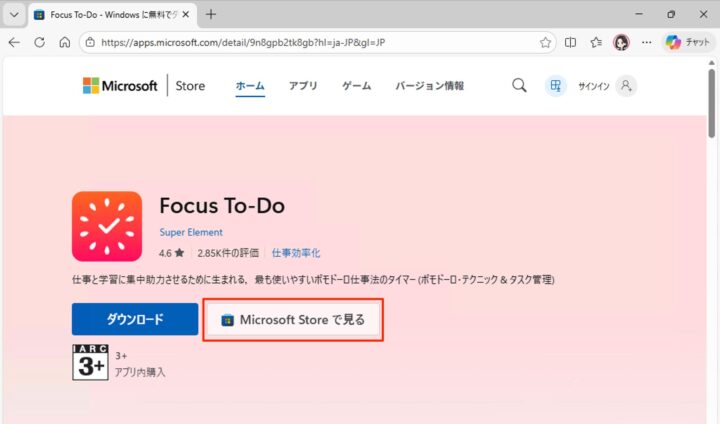Viewport: 720px width, 424px height.
Task: Click the Microsoft logo in header
Action: [120, 86]
